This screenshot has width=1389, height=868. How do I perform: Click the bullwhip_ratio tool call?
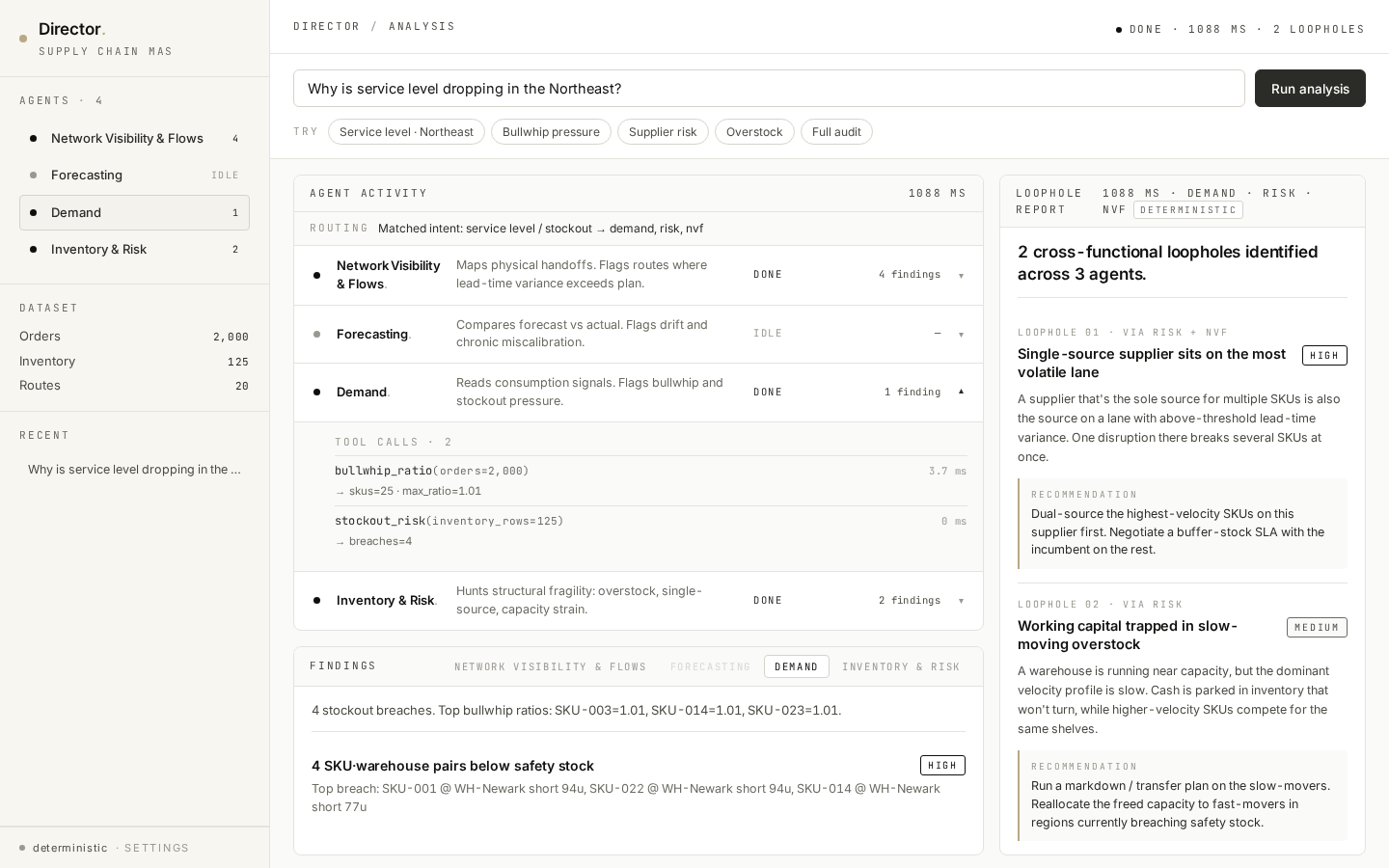coord(650,480)
